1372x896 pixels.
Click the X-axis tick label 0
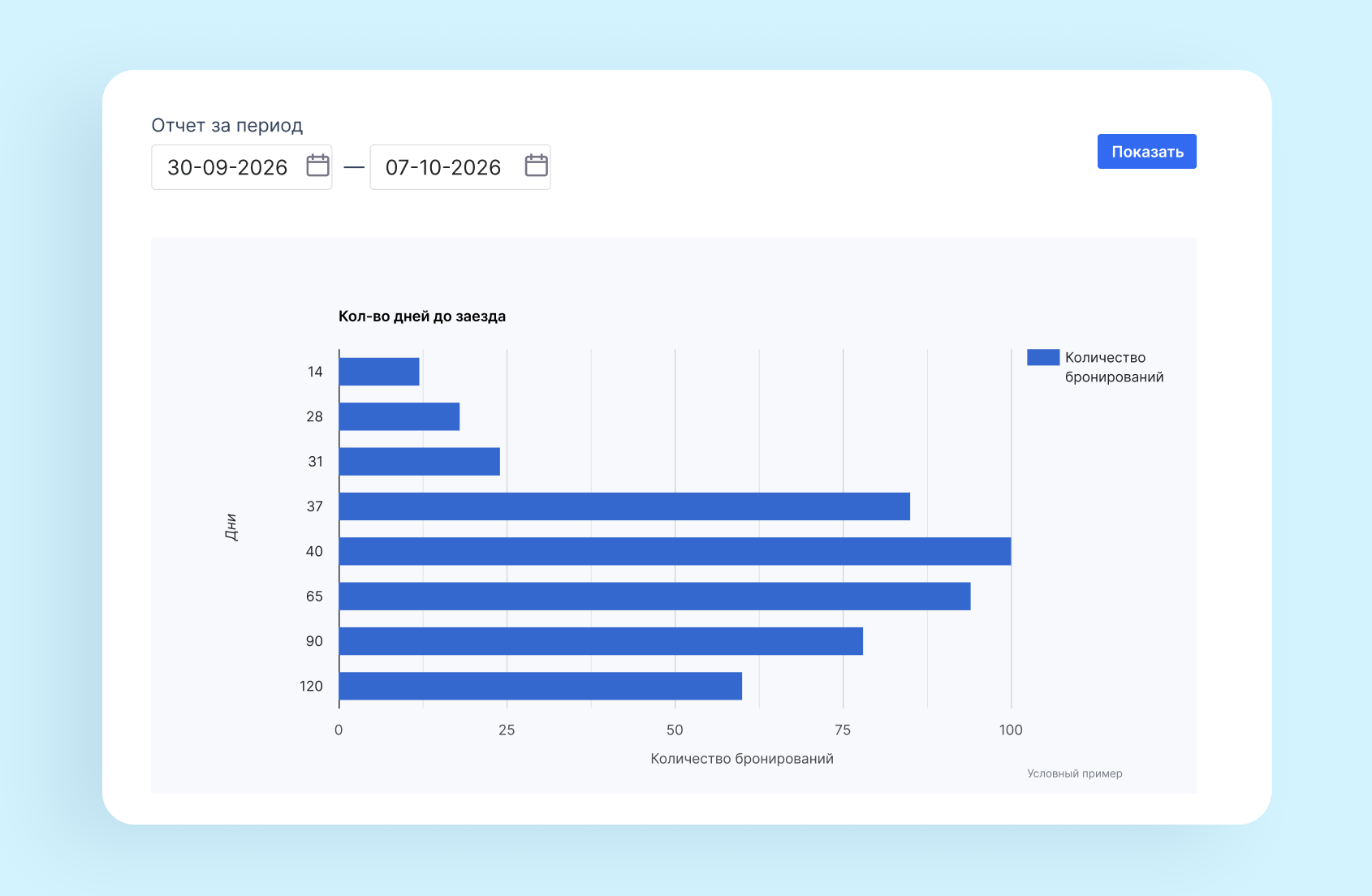click(x=339, y=730)
